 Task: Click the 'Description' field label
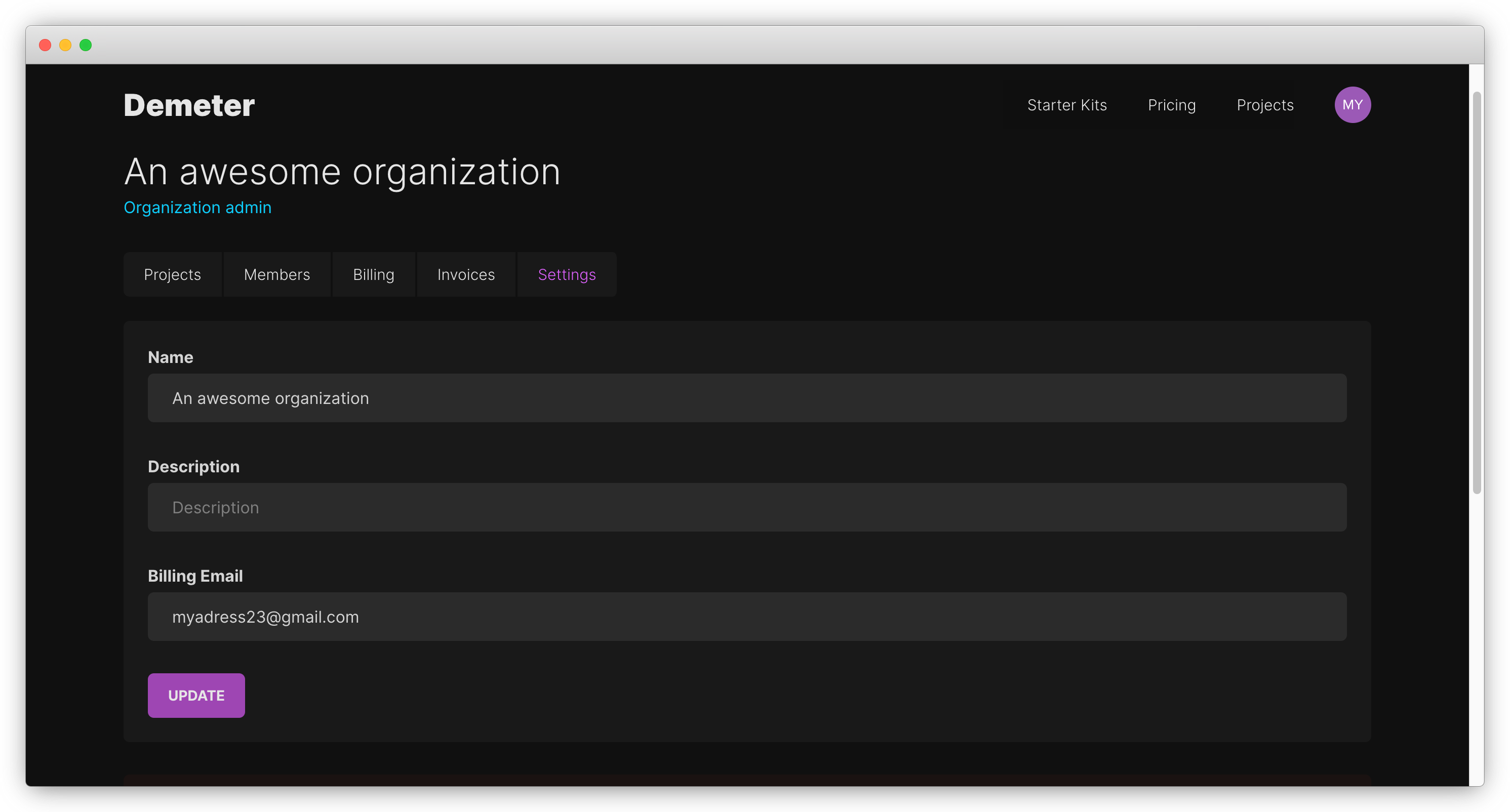[193, 467]
